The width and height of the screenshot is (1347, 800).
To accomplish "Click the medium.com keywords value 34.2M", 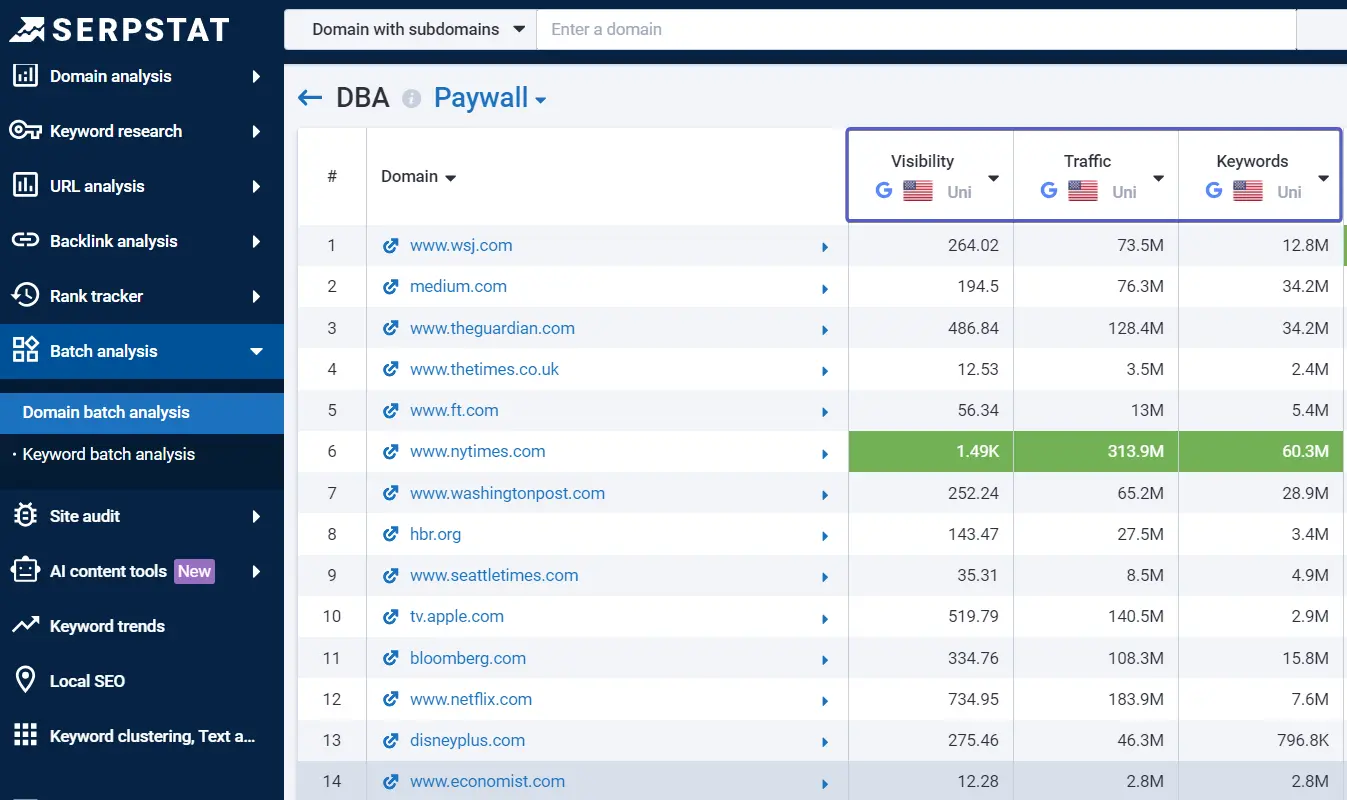I will [x=1304, y=286].
